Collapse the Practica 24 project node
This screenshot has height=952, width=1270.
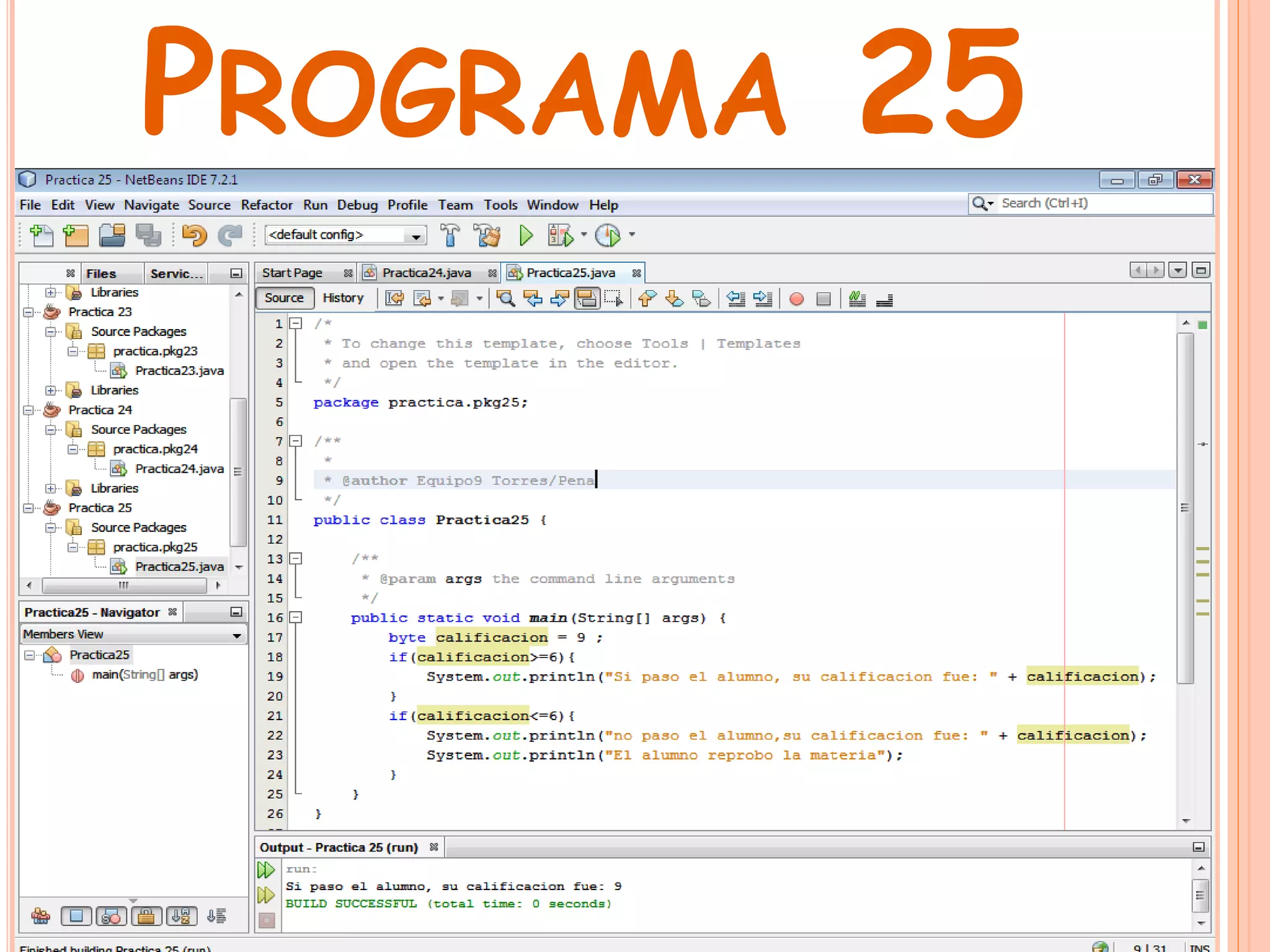(28, 410)
